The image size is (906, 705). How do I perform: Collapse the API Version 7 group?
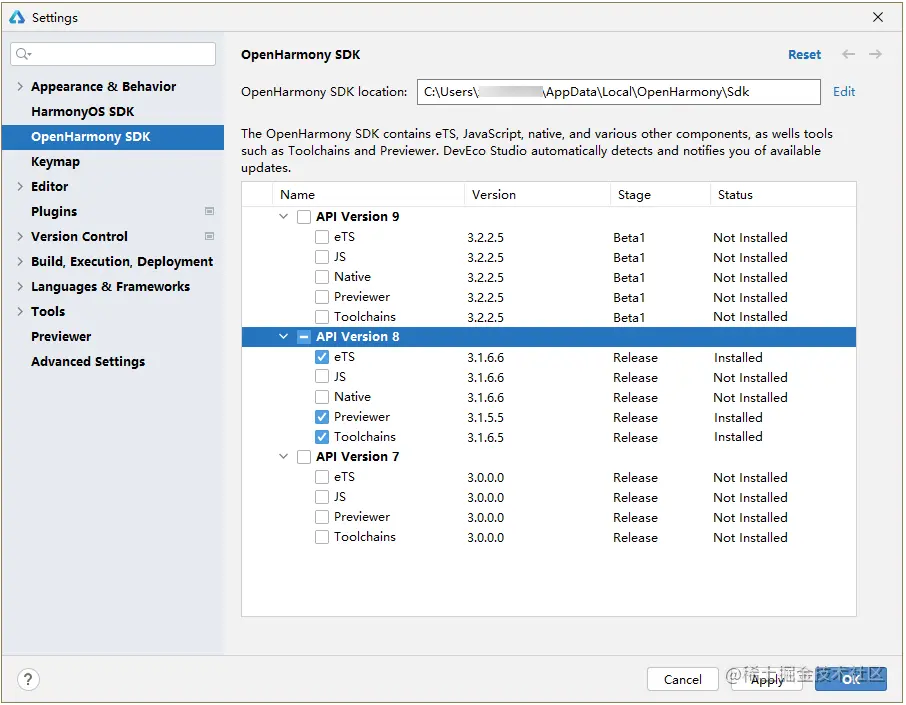click(x=284, y=457)
